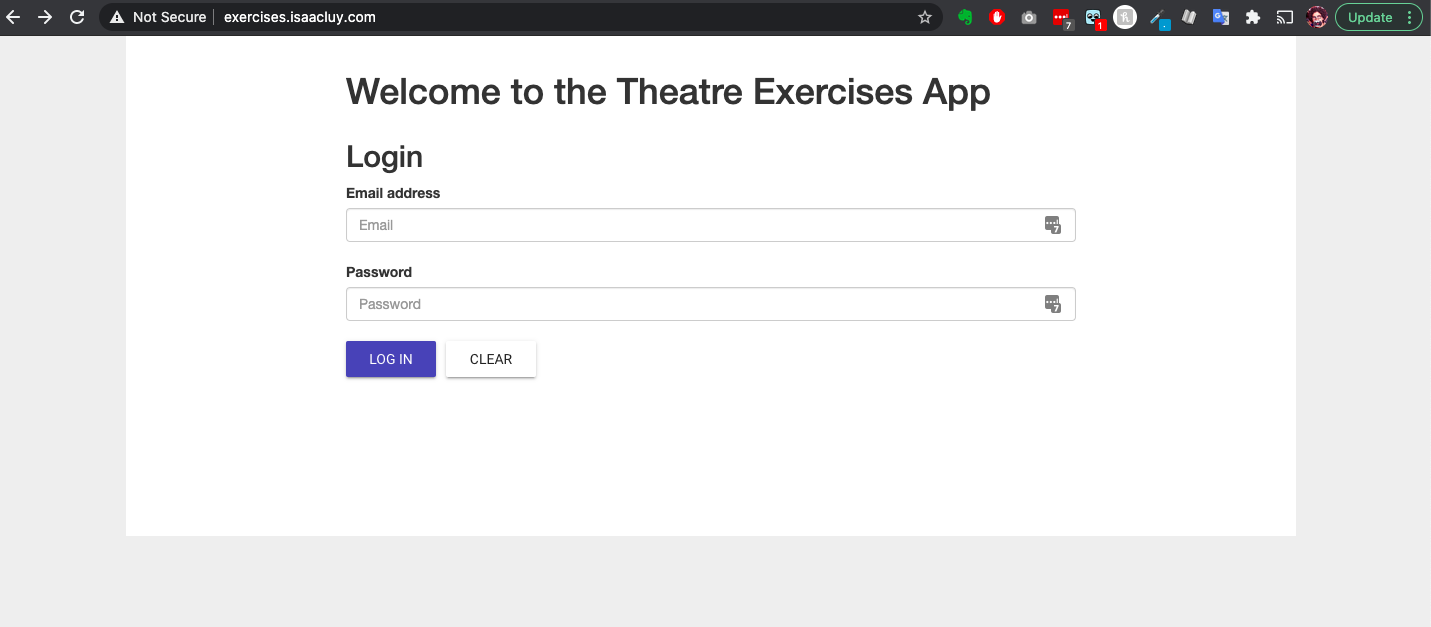
Task: Click 'Welcome to the Theatre Exercises App' heading
Action: [668, 92]
